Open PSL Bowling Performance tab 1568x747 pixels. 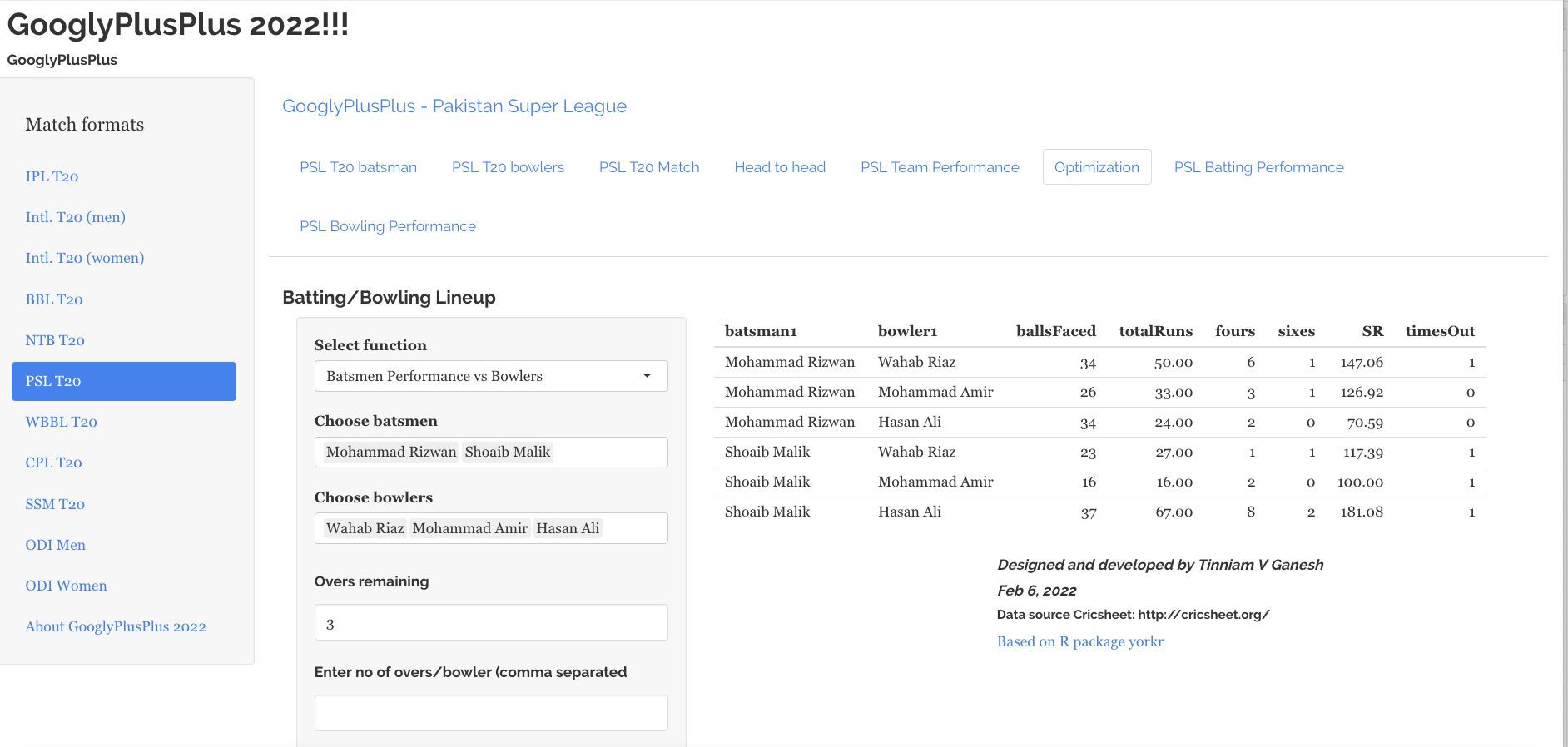click(x=388, y=226)
